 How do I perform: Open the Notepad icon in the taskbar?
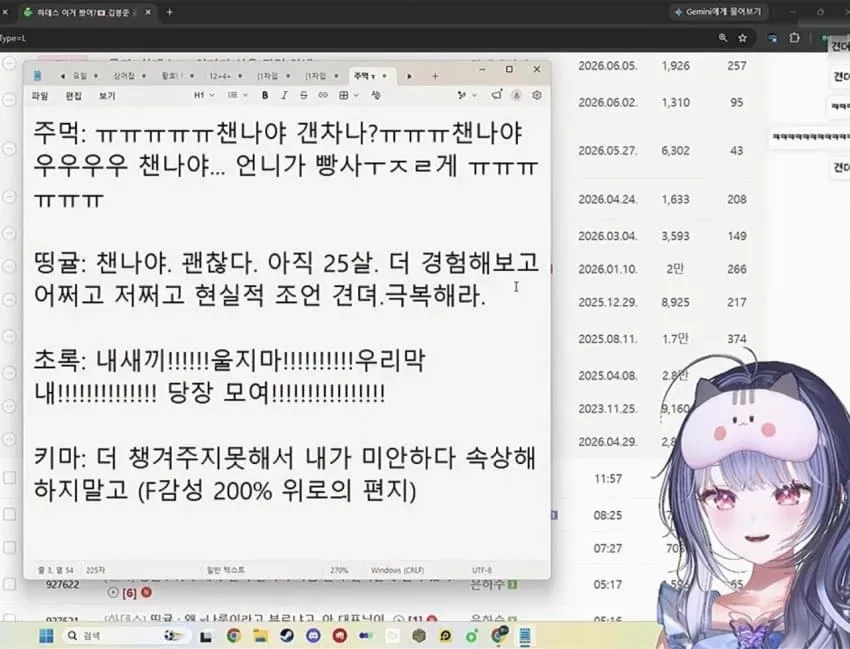click(525, 636)
